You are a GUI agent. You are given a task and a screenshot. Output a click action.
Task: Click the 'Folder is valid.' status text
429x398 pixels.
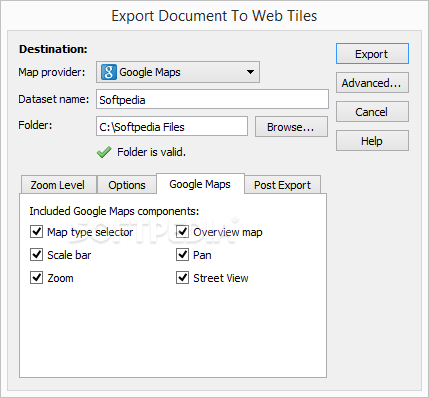(151, 152)
